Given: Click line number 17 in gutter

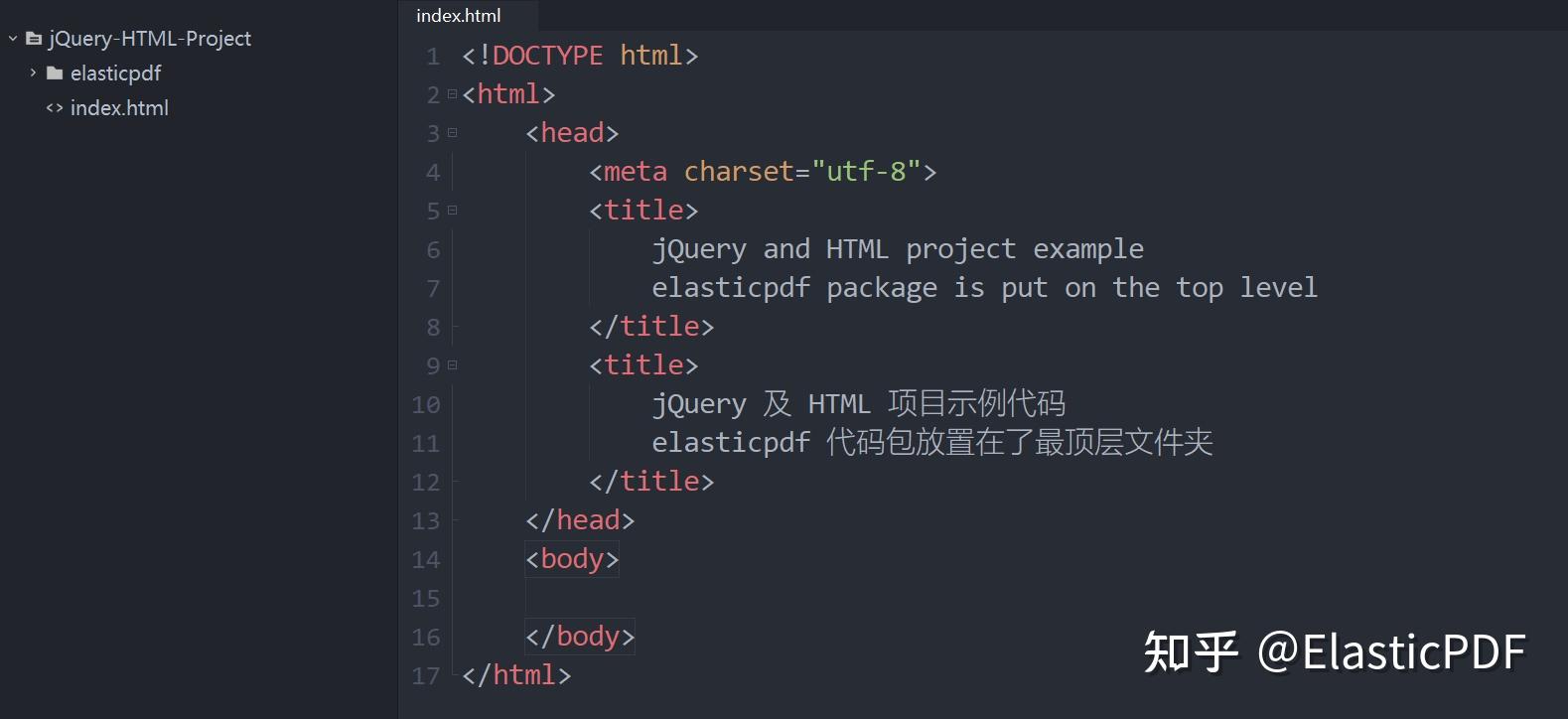Looking at the screenshot, I should (x=426, y=676).
